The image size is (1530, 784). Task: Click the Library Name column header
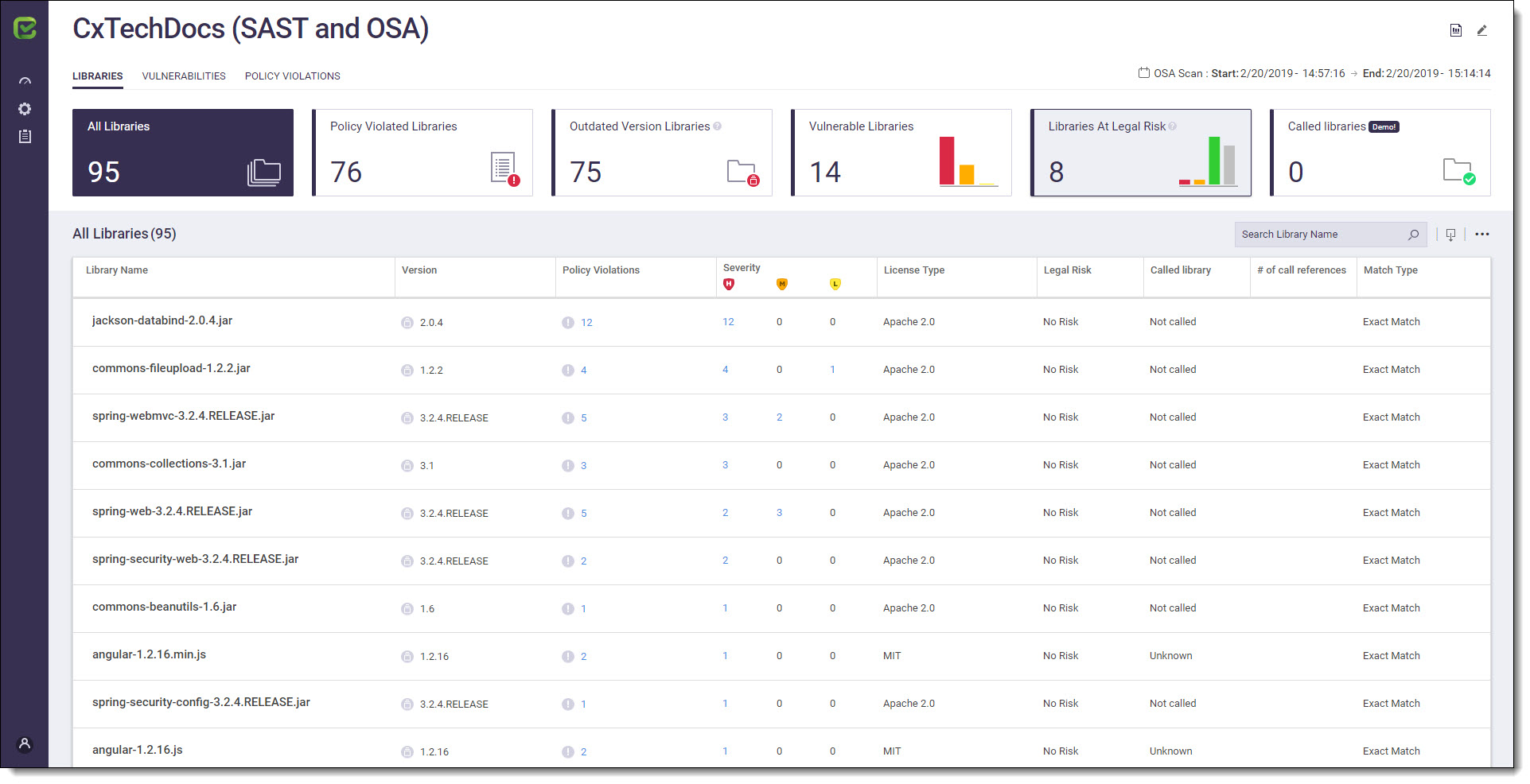coord(117,270)
